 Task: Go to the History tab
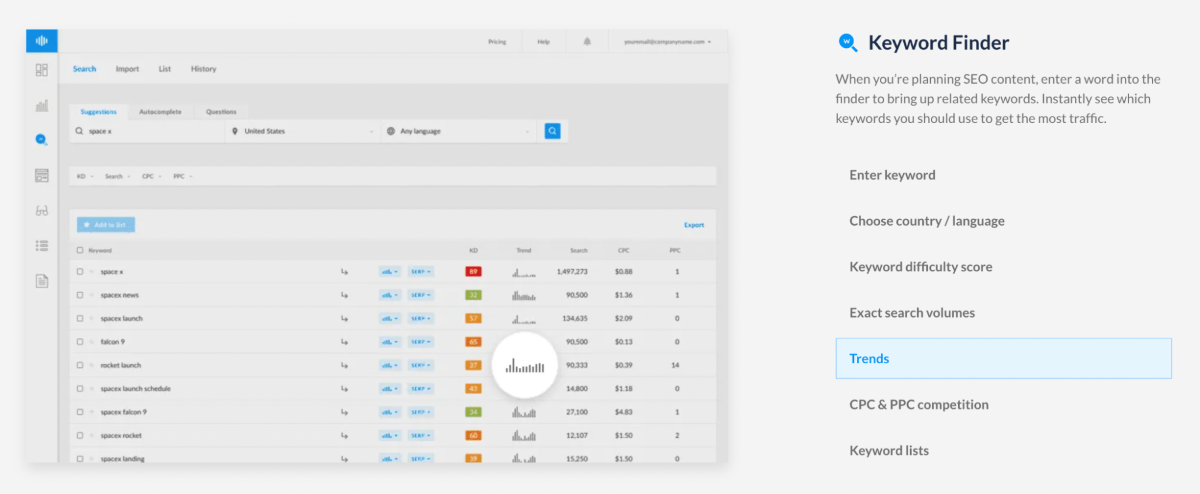click(x=203, y=69)
